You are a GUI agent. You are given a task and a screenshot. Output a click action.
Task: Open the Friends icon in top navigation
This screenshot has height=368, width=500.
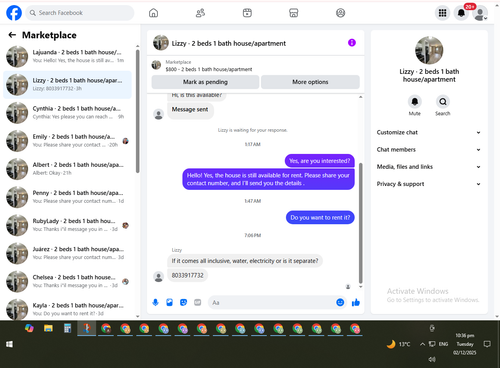pyautogui.click(x=200, y=13)
